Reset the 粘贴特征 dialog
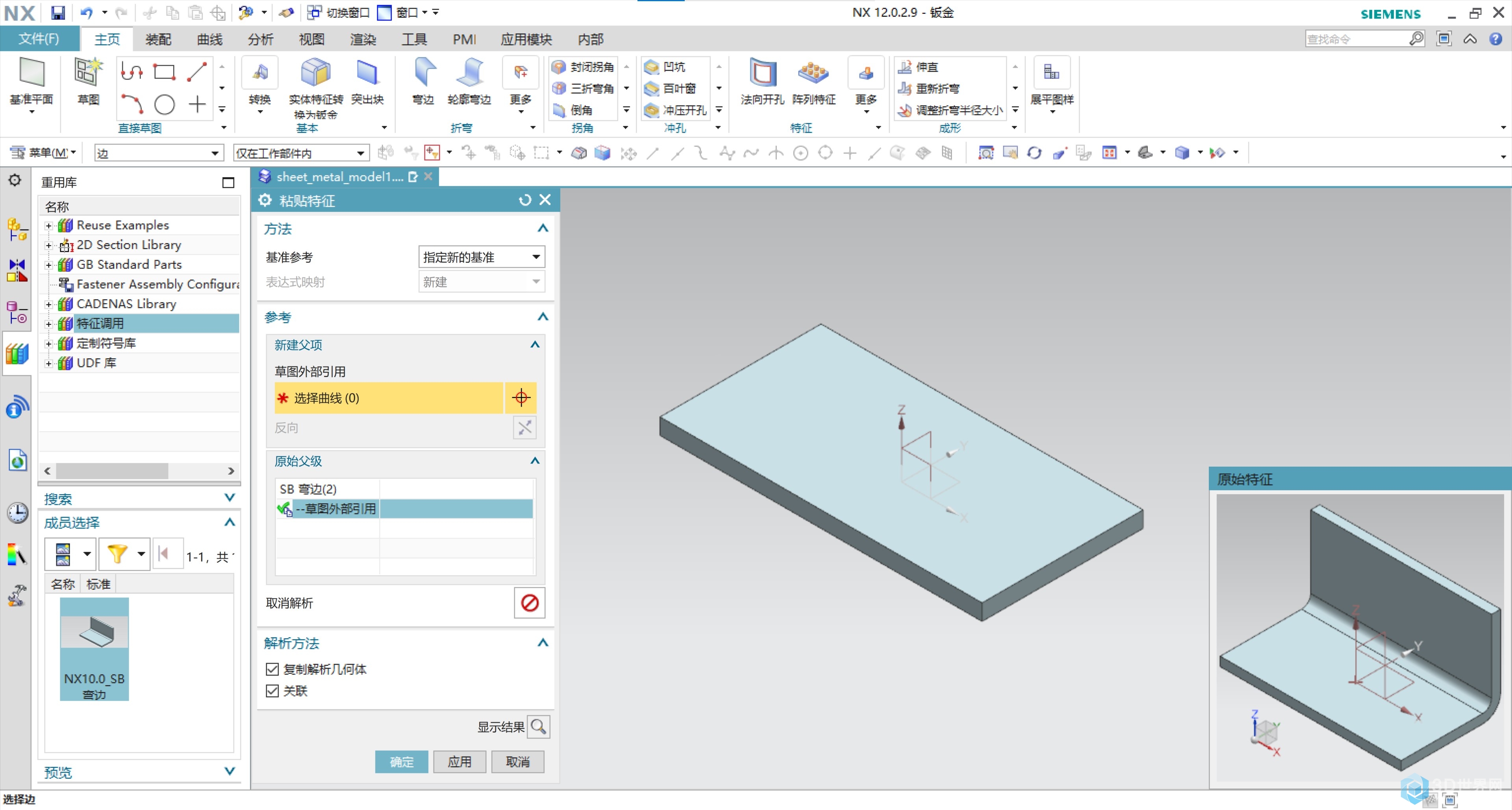The height and width of the screenshot is (810, 1512). [x=525, y=200]
